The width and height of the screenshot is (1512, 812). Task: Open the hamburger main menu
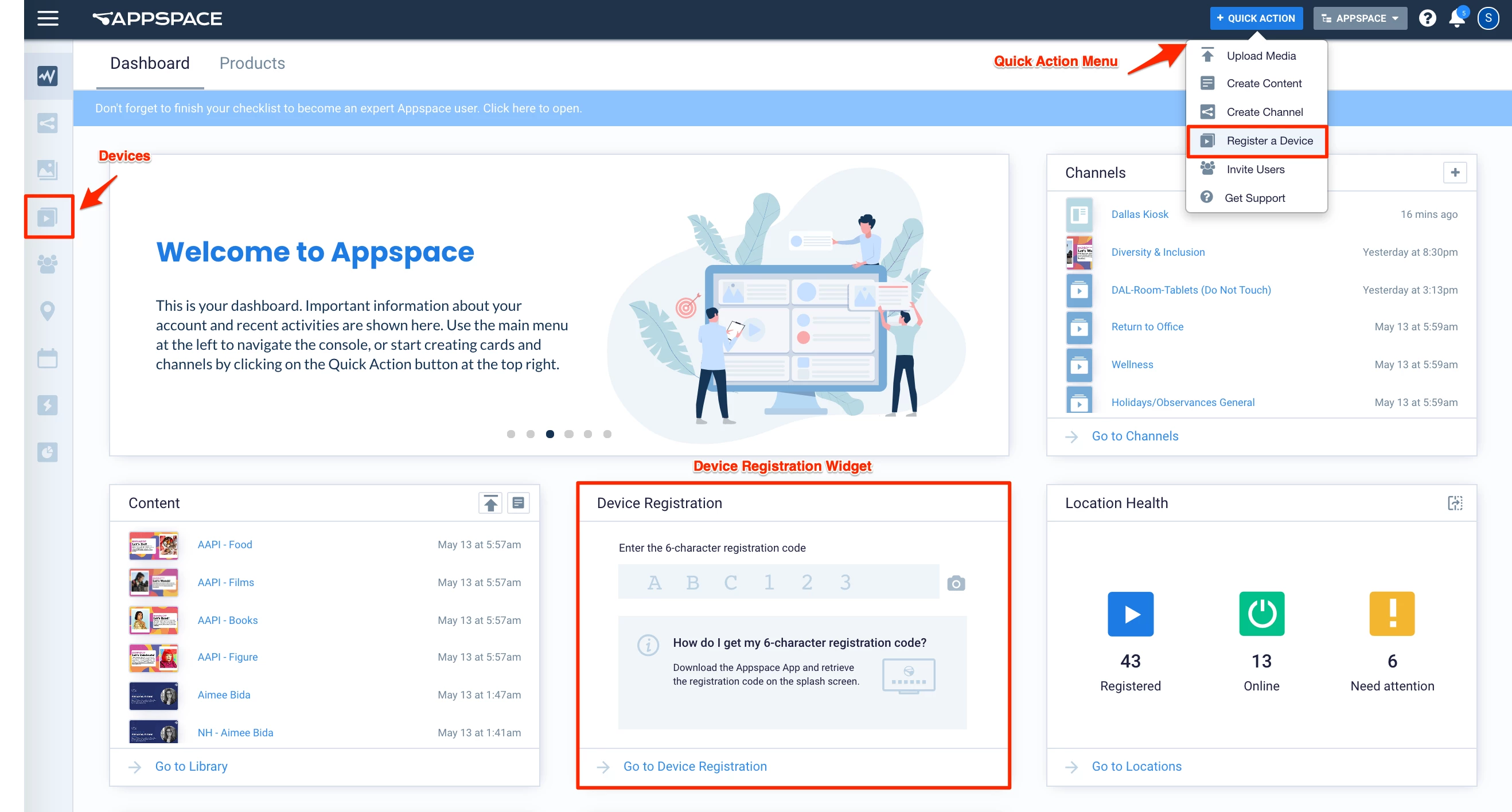coord(48,18)
